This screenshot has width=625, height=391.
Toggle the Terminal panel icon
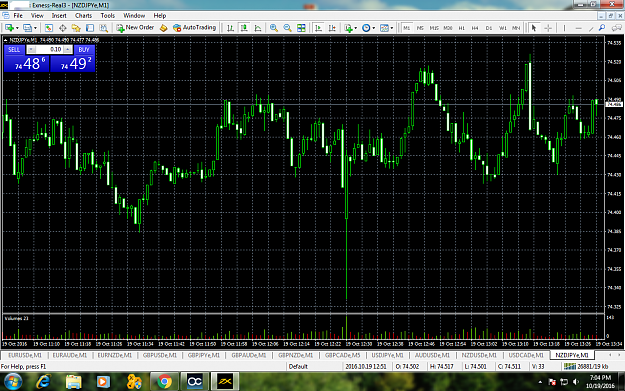(x=90, y=28)
